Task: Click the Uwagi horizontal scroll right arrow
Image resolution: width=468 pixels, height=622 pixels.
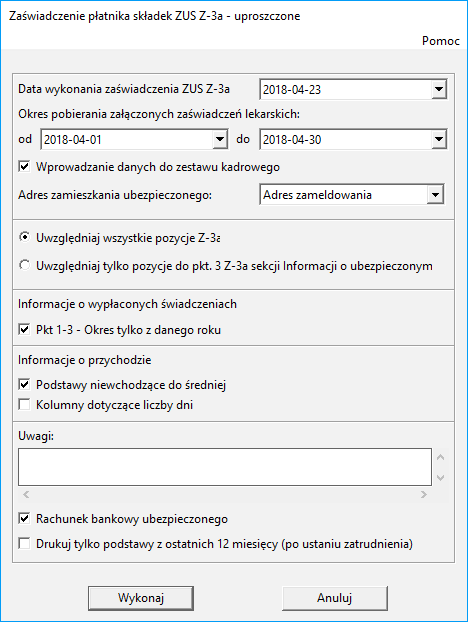Action: point(424,494)
